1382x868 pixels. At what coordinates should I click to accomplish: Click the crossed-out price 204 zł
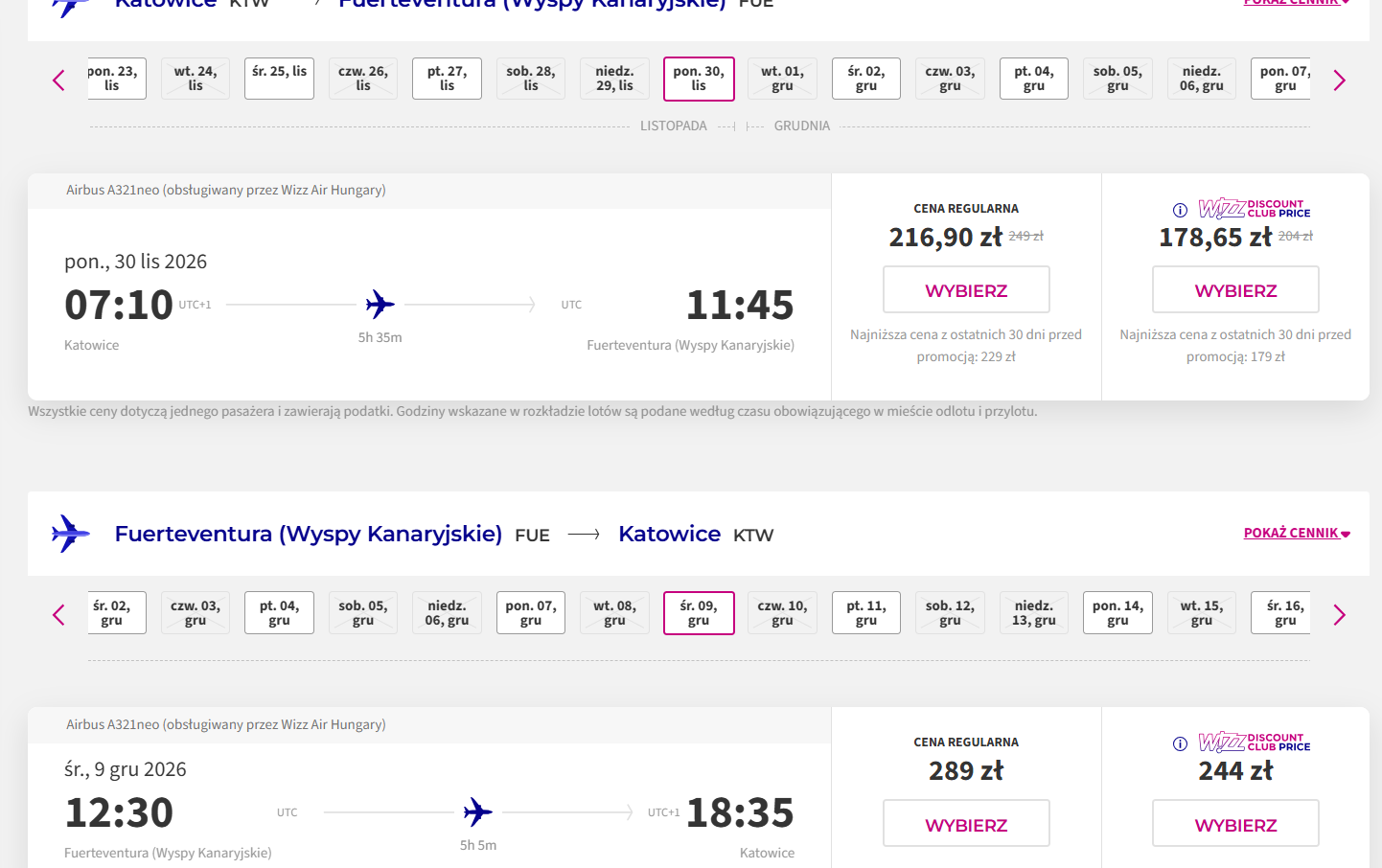1296,236
